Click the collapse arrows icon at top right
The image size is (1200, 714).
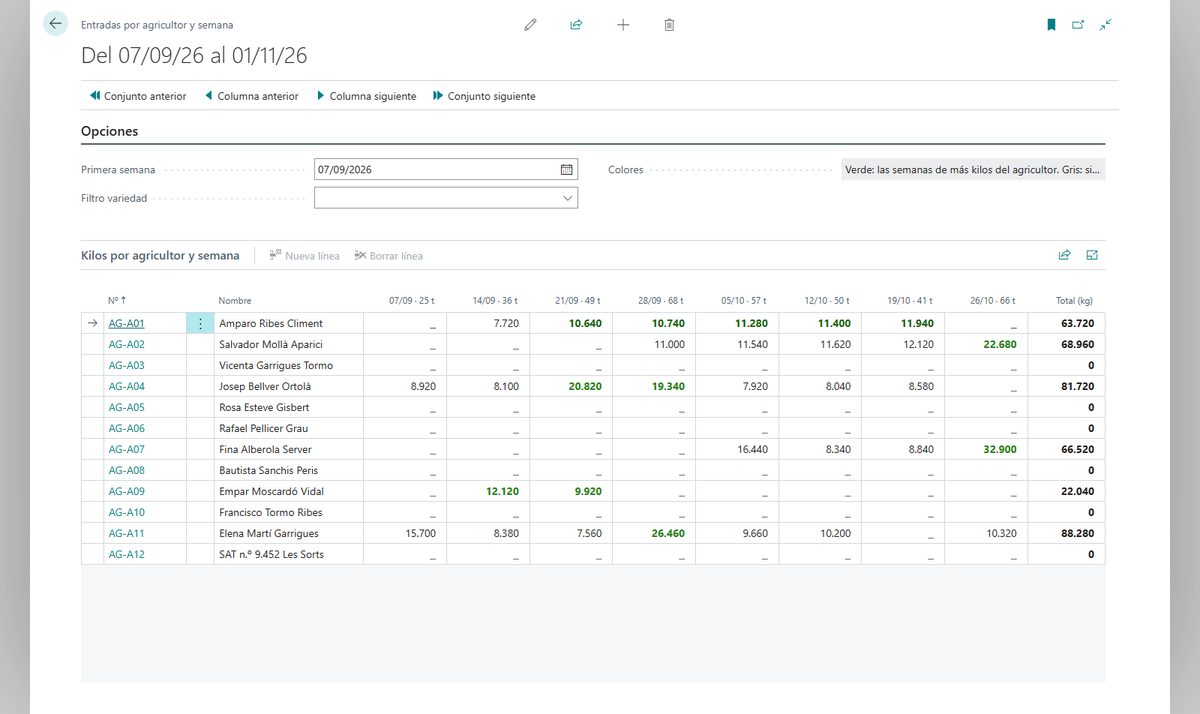[1105, 25]
